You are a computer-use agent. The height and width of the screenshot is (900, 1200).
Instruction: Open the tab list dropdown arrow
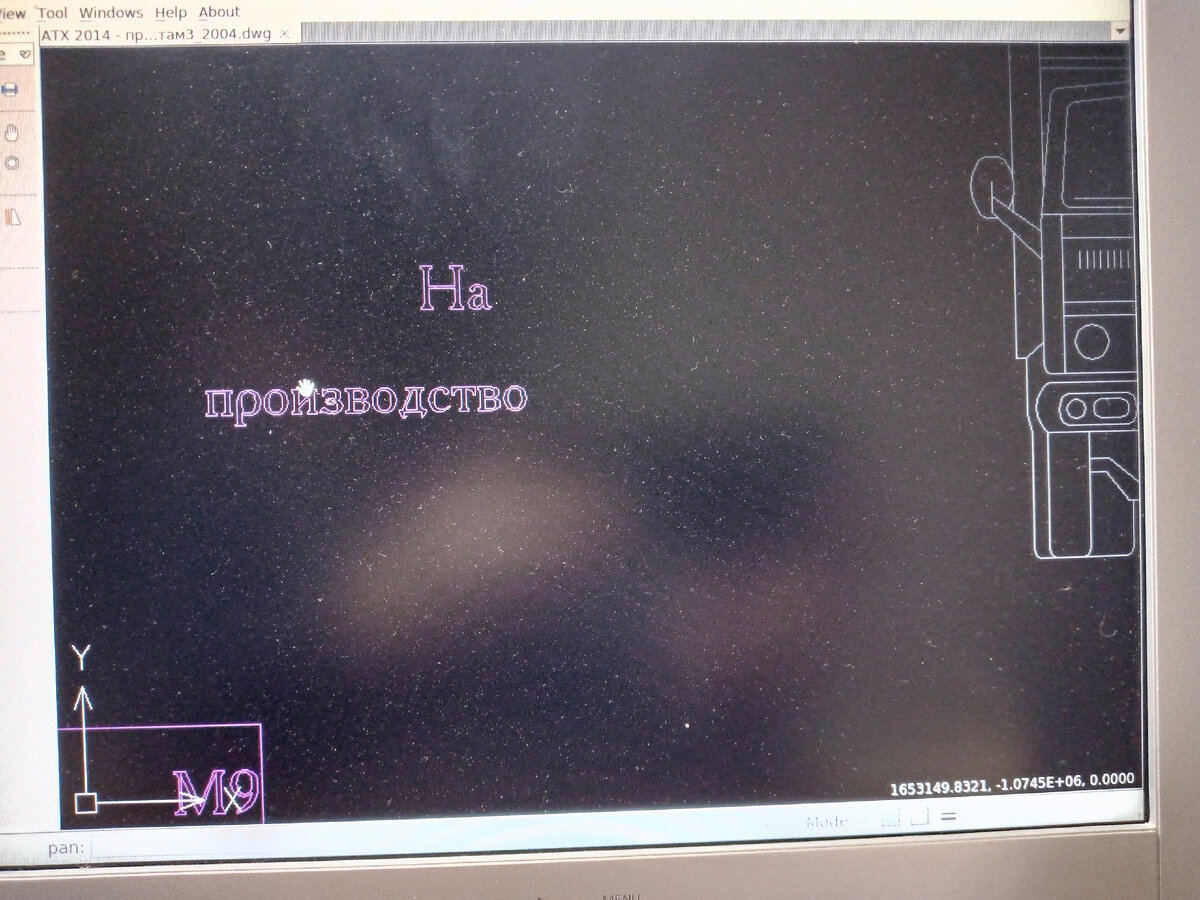[x=1121, y=32]
